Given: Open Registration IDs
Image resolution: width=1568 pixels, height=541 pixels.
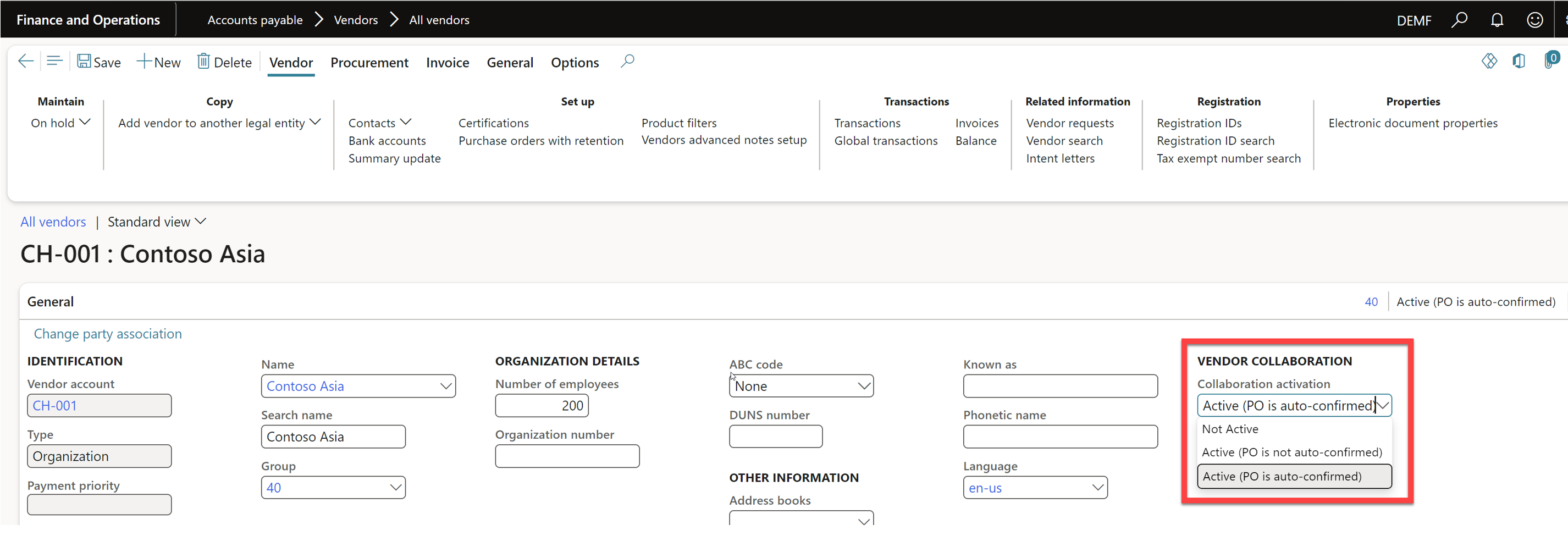Looking at the screenshot, I should pos(1199,123).
